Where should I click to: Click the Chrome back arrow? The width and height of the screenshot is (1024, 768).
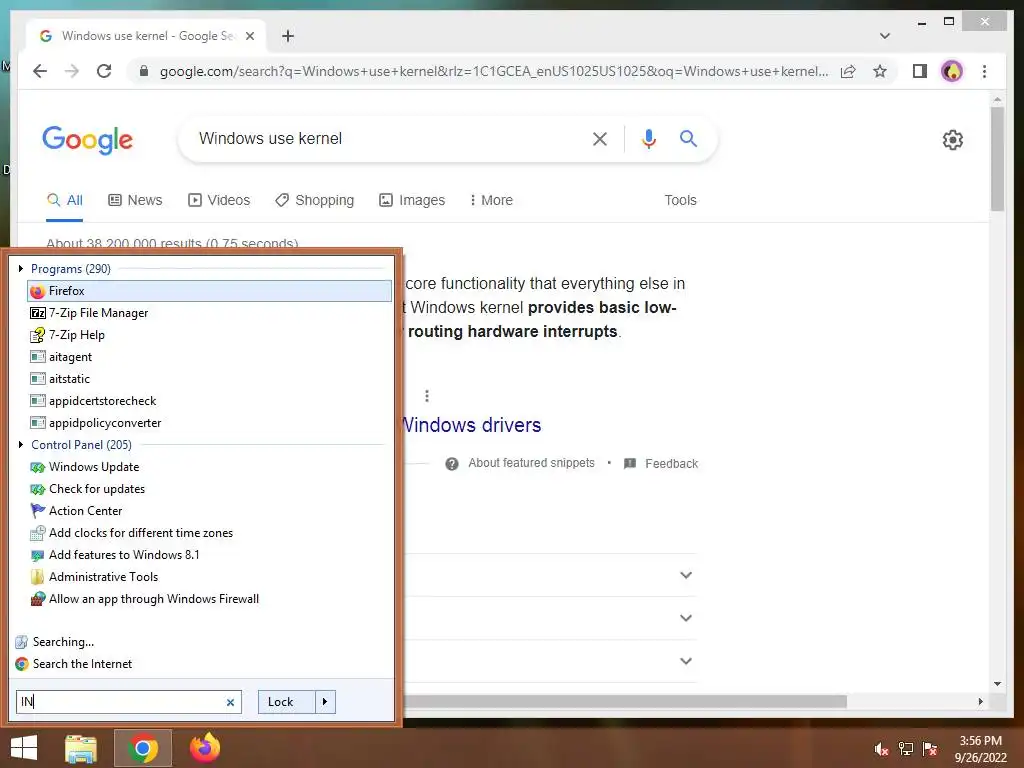point(40,71)
